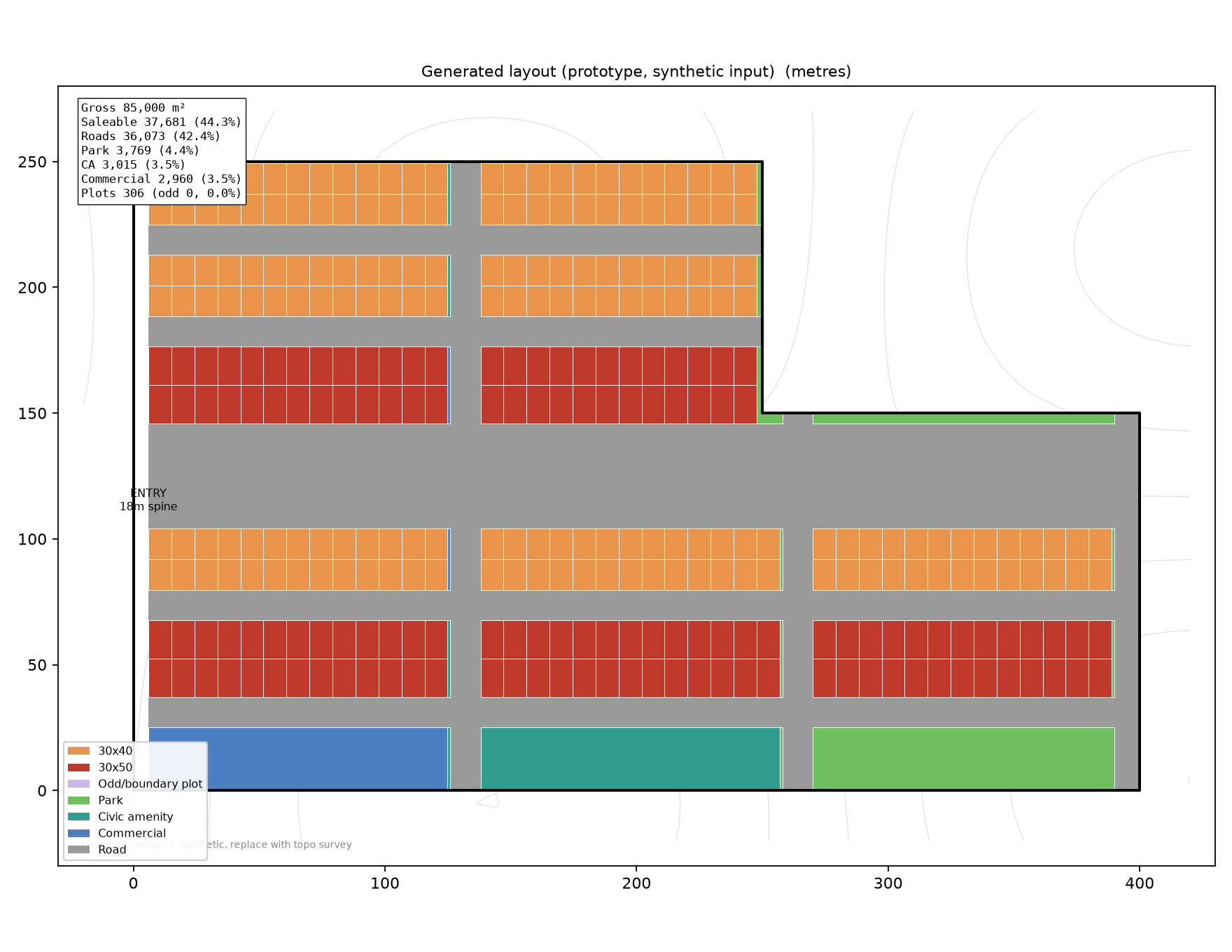Select the "Civic amenity" legend label
The width and height of the screenshot is (1232, 952).
coord(135,817)
